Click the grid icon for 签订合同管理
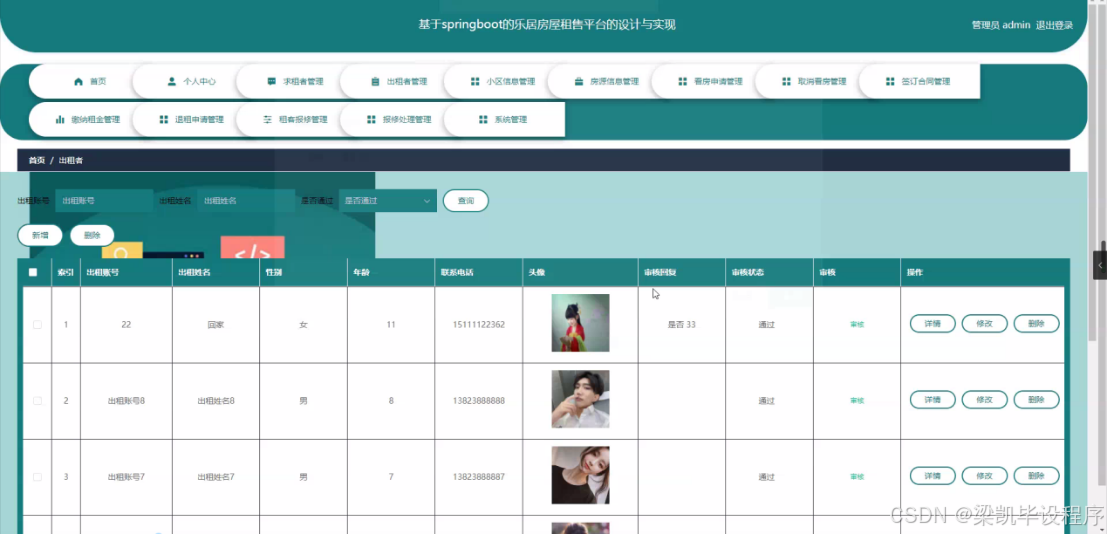1108x535 pixels. (x=890, y=82)
